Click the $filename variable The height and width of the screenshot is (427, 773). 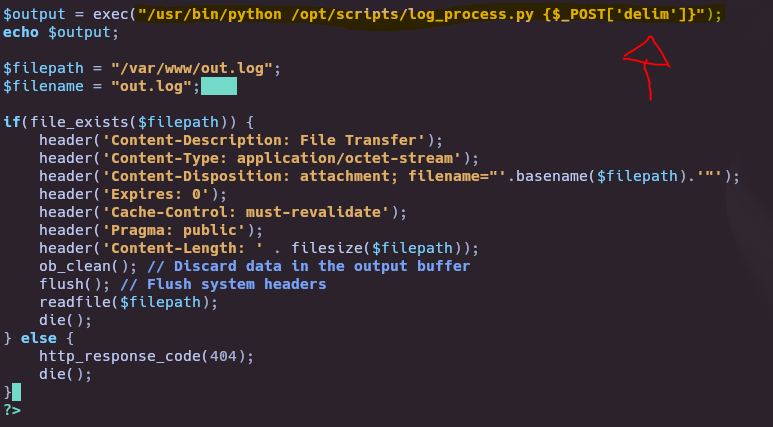point(43,86)
